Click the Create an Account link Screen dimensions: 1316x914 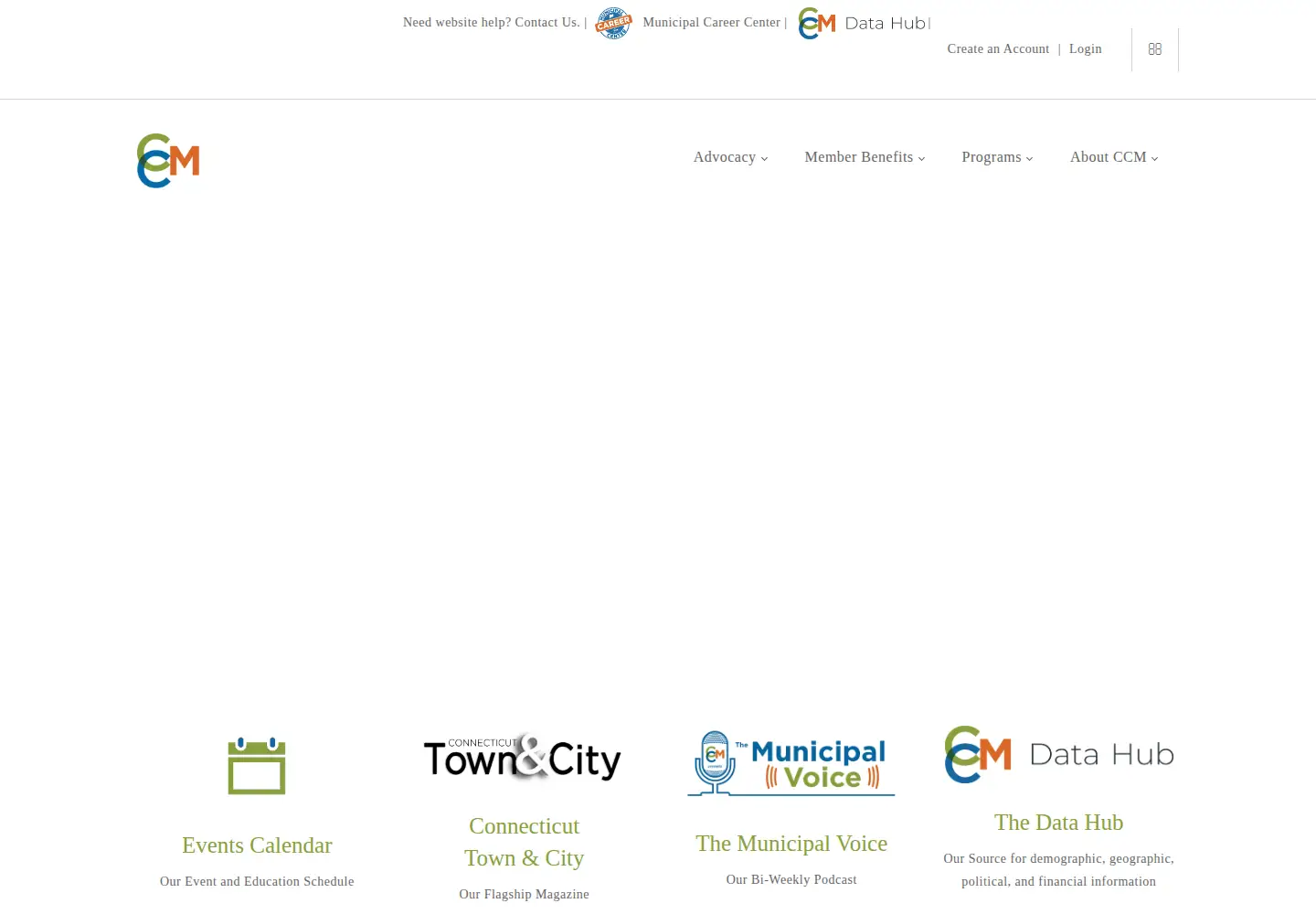point(998,49)
